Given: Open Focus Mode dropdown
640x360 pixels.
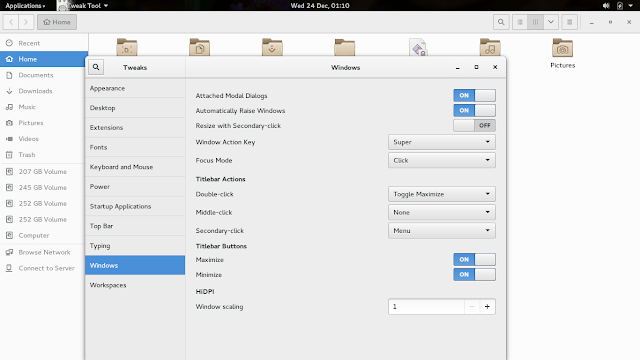Looking at the screenshot, I should (x=442, y=160).
